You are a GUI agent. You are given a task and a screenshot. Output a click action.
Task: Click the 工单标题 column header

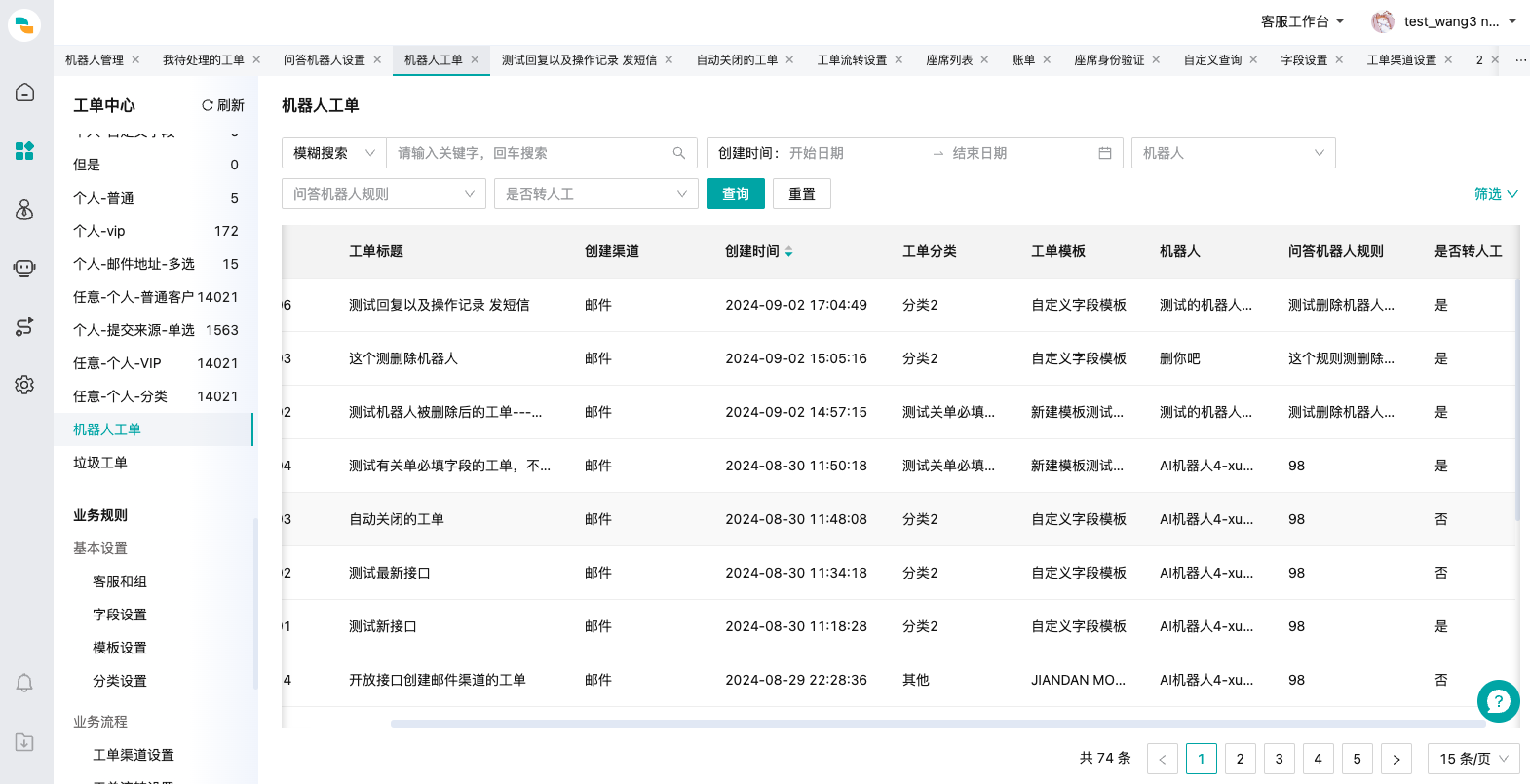pos(376,251)
